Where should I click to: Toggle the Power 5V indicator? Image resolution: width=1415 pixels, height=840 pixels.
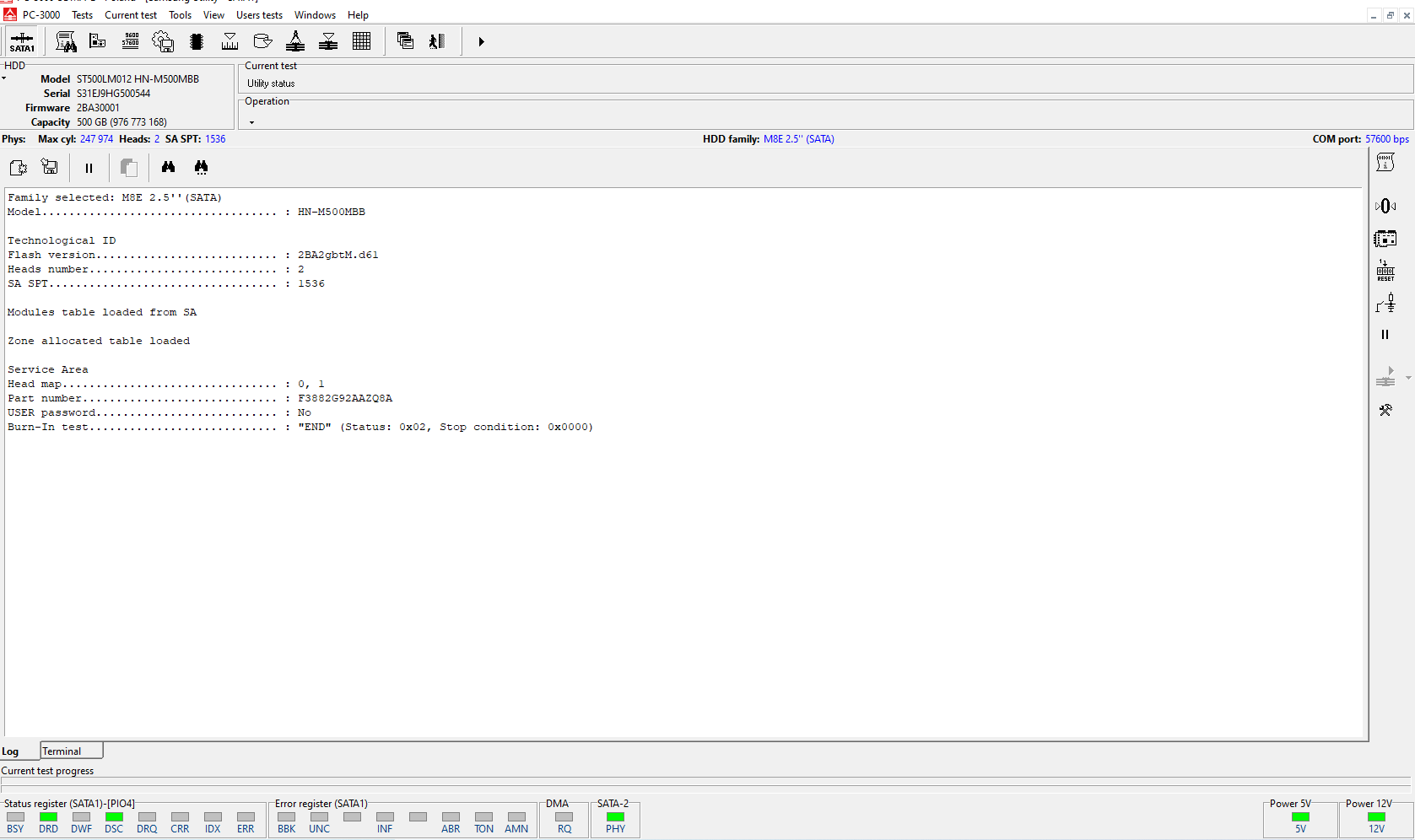(1300, 816)
